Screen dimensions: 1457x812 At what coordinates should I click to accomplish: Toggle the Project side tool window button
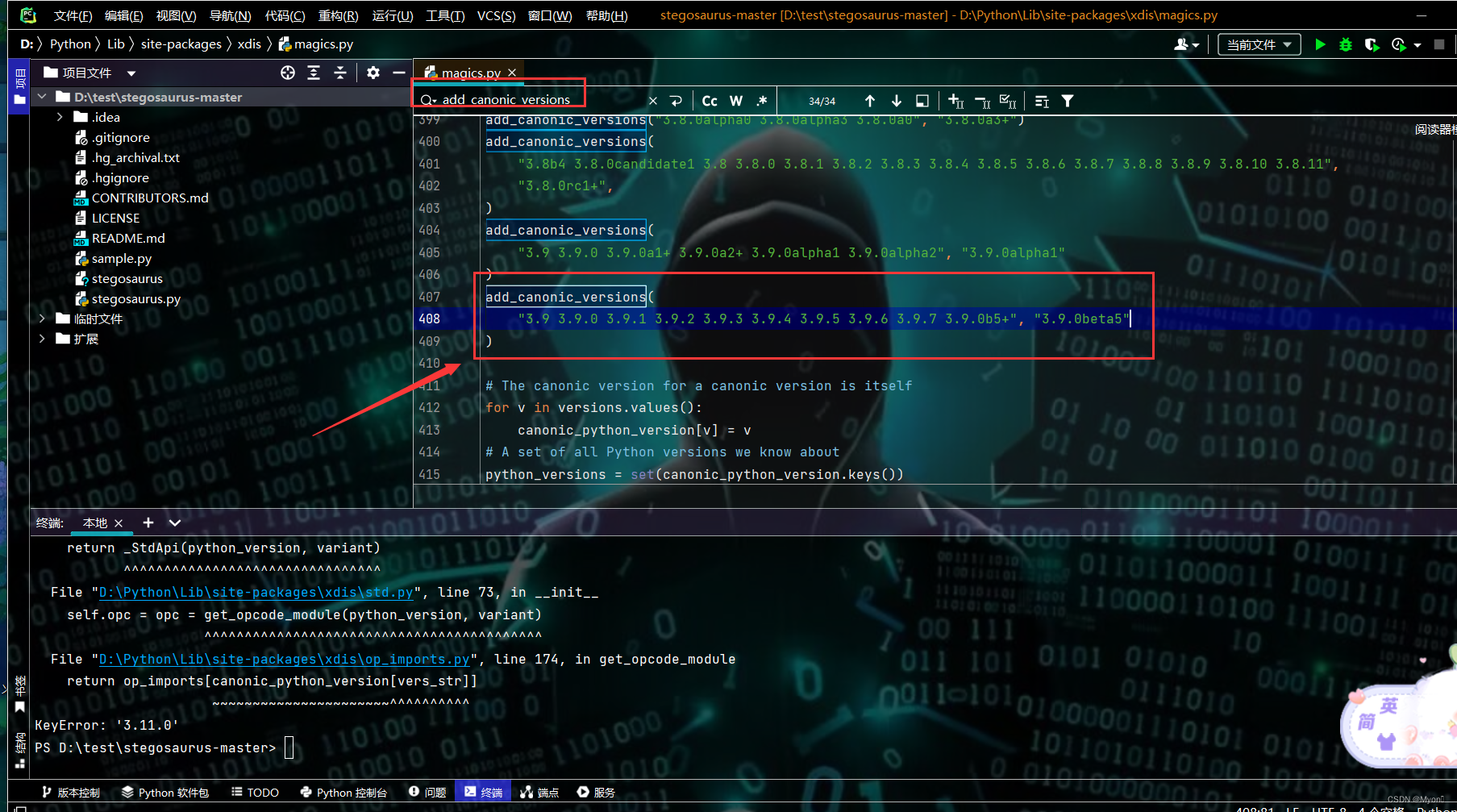(19, 87)
